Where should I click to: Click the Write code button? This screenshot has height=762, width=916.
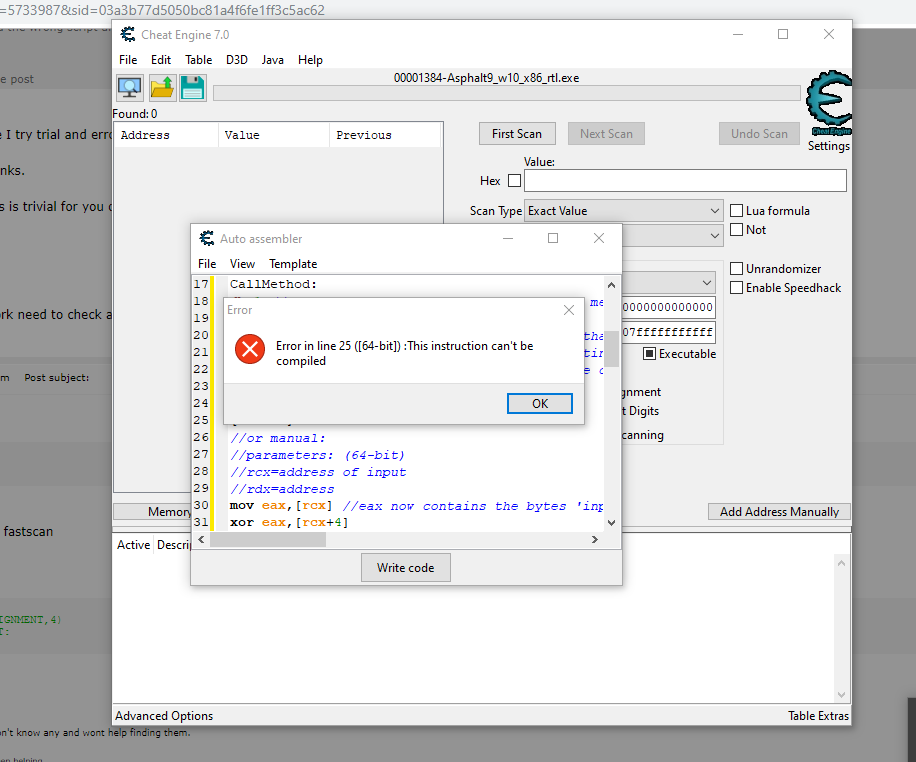point(405,568)
